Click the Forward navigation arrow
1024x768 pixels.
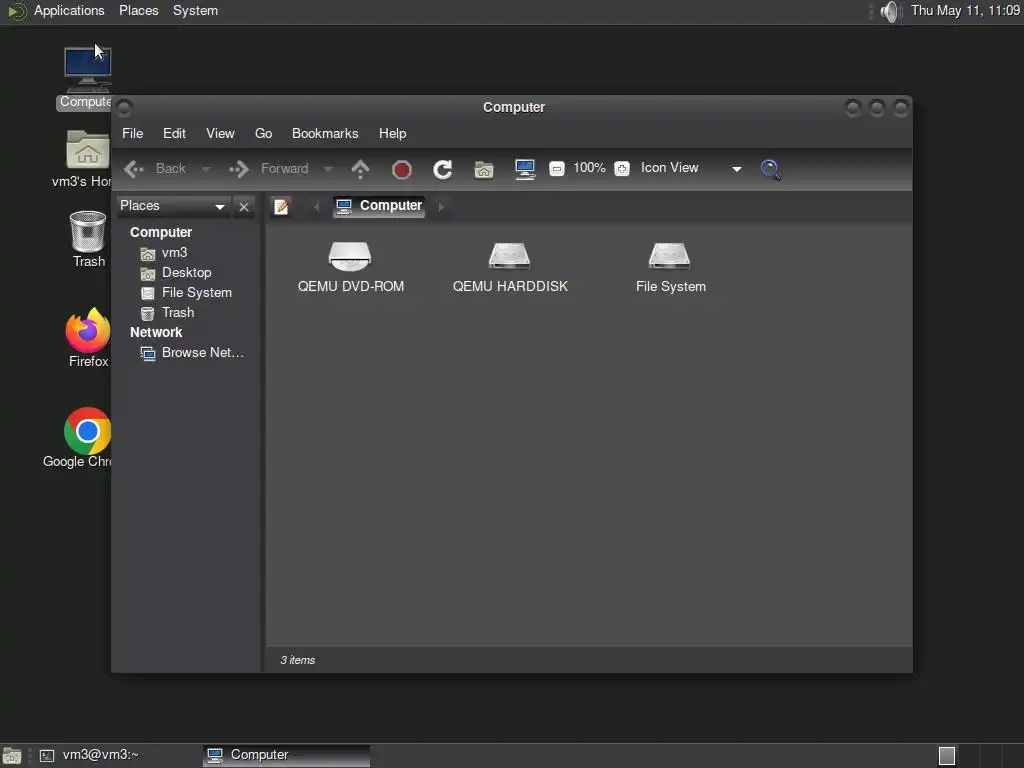[x=239, y=169]
